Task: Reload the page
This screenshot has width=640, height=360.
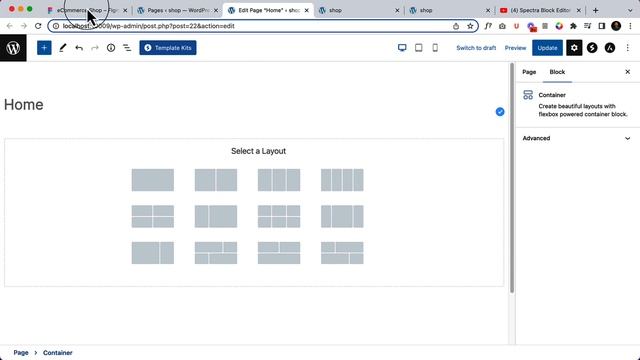Action: coord(38,26)
